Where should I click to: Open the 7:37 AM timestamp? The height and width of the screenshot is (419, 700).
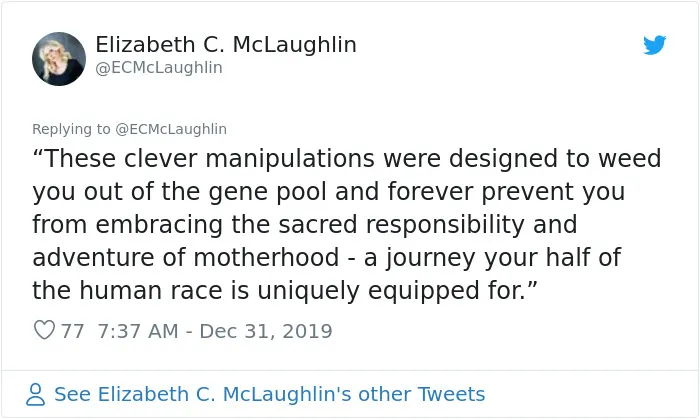(138, 331)
